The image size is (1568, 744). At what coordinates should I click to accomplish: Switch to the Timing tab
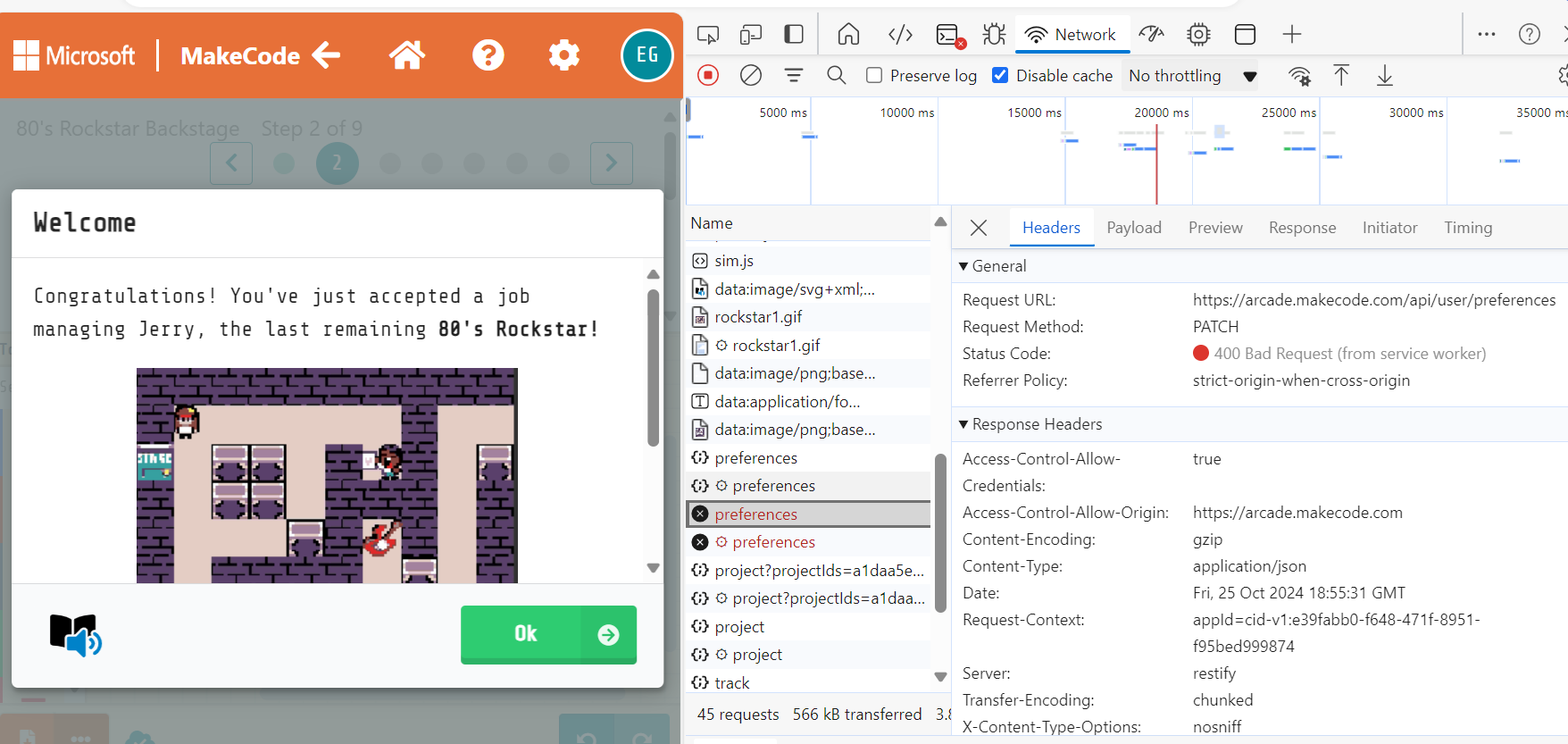[1468, 228]
